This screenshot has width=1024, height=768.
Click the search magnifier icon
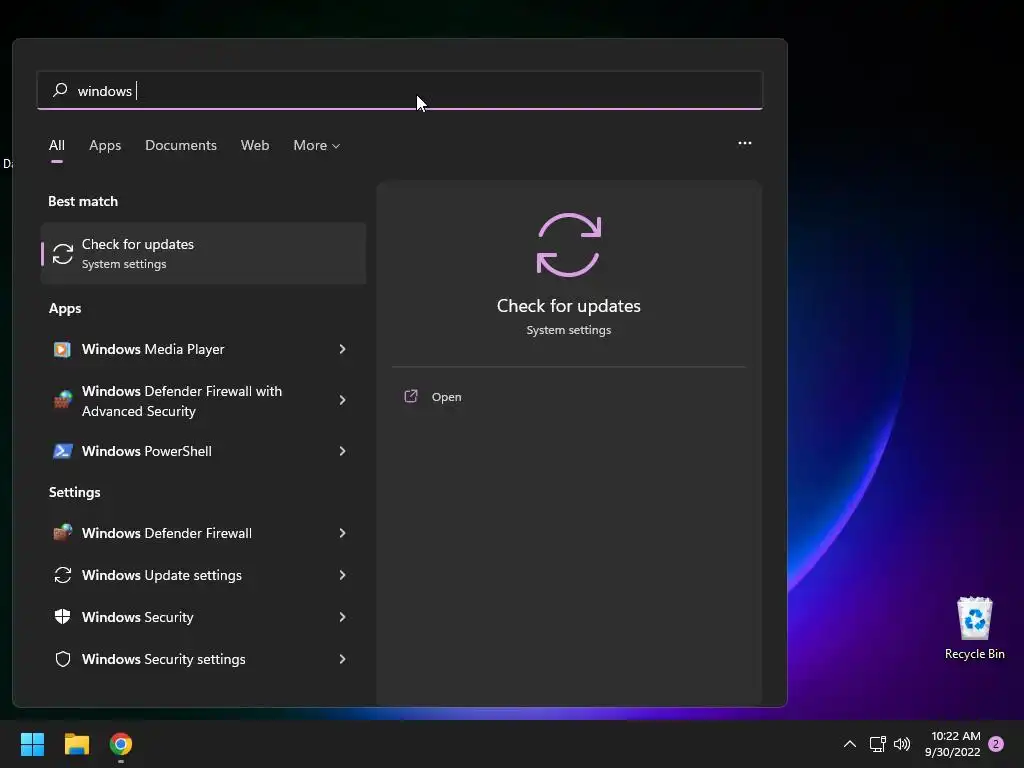(x=60, y=89)
